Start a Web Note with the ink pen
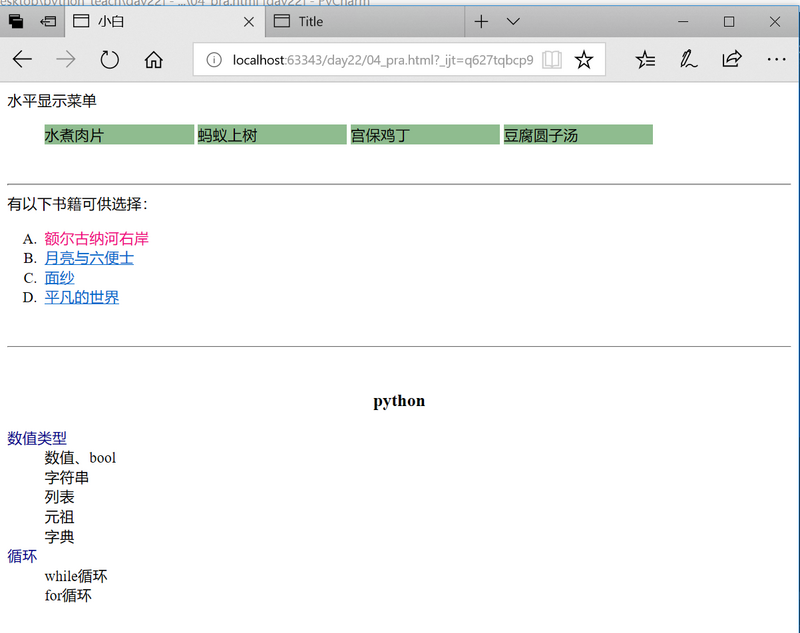 coord(688,60)
